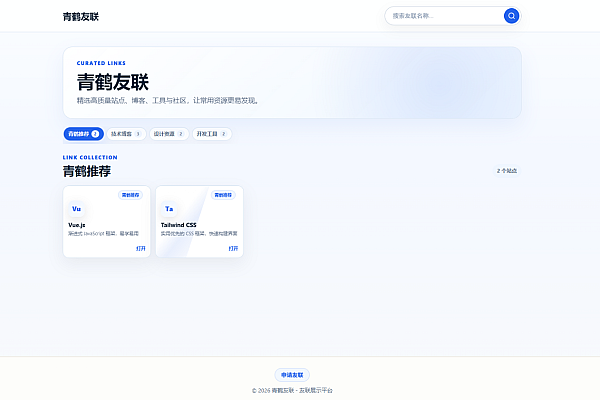Switch to the 技术博客 tab

[126, 134]
